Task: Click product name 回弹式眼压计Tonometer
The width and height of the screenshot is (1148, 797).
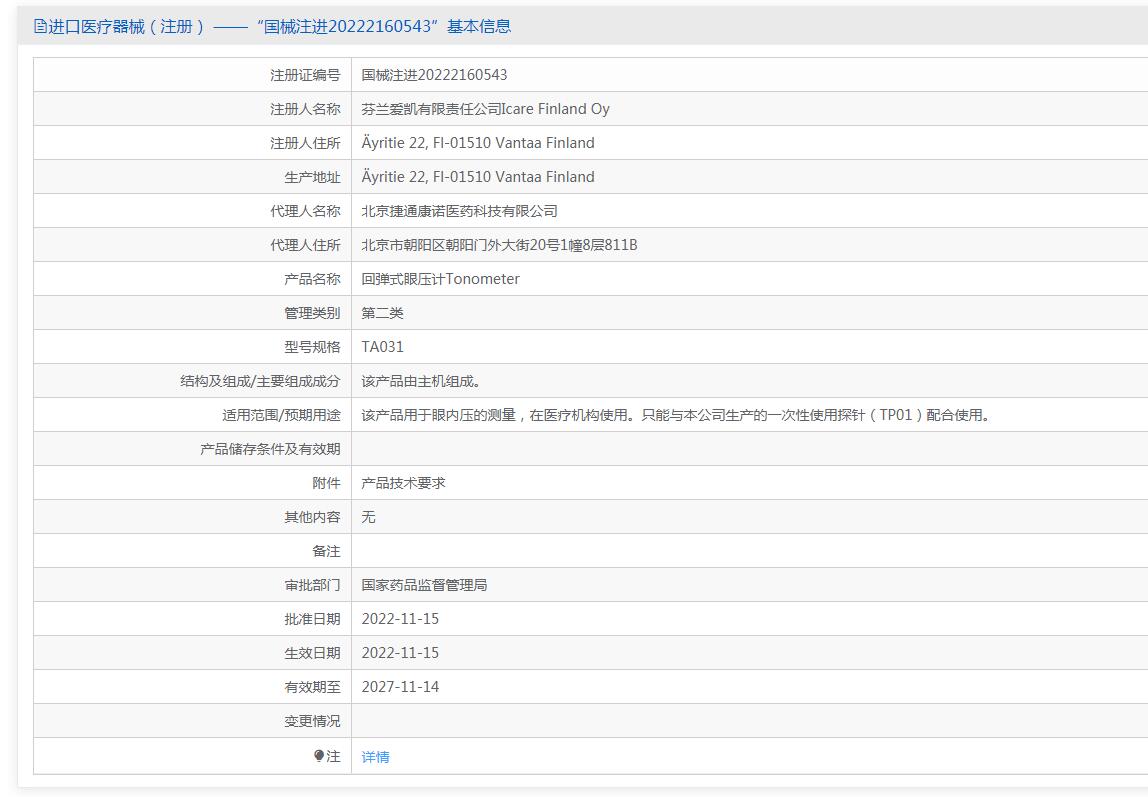Action: [441, 279]
